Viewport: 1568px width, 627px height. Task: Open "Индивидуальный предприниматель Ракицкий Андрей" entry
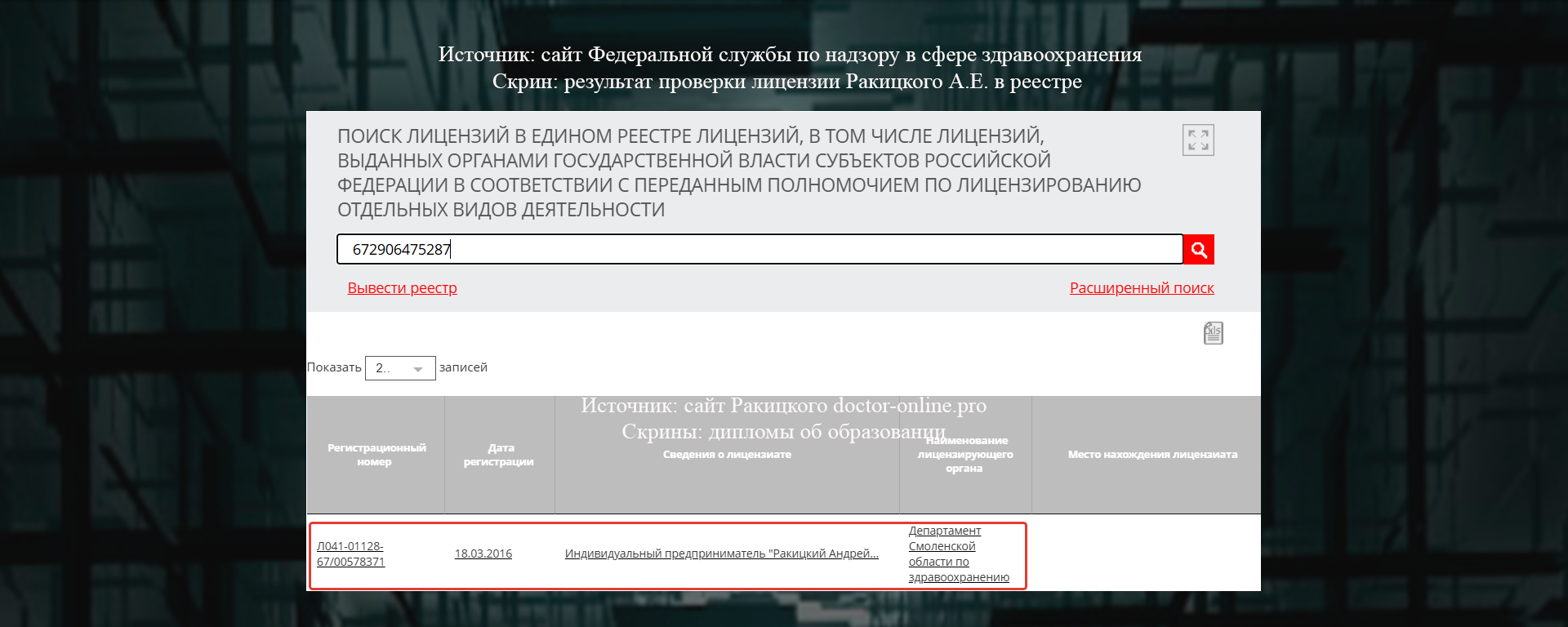pos(722,554)
